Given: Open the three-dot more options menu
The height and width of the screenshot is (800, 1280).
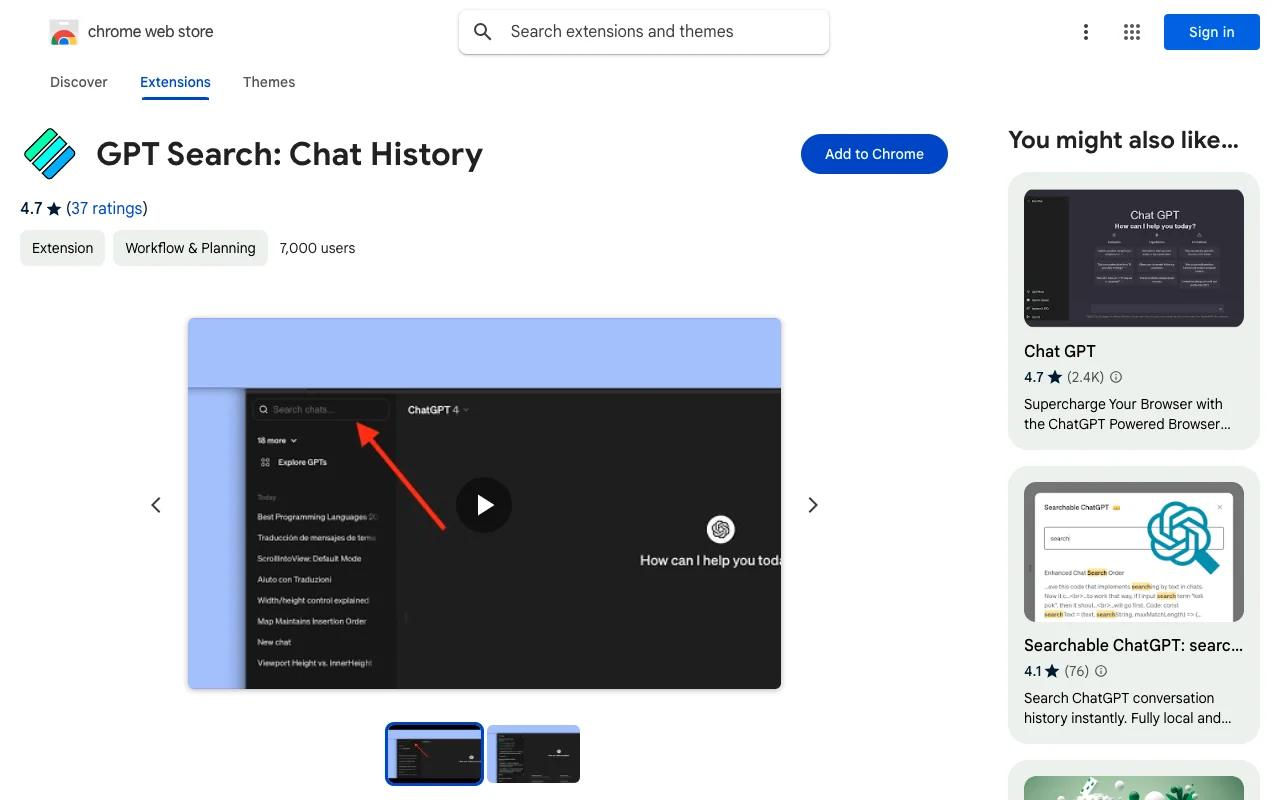Looking at the screenshot, I should point(1086,32).
